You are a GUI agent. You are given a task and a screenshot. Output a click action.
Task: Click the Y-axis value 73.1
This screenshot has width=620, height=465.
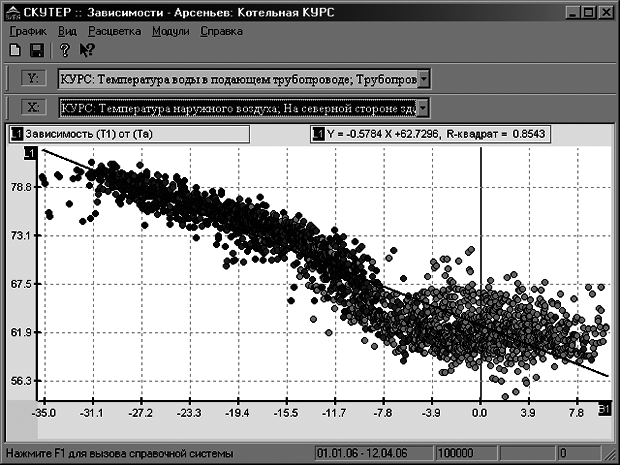[21, 235]
